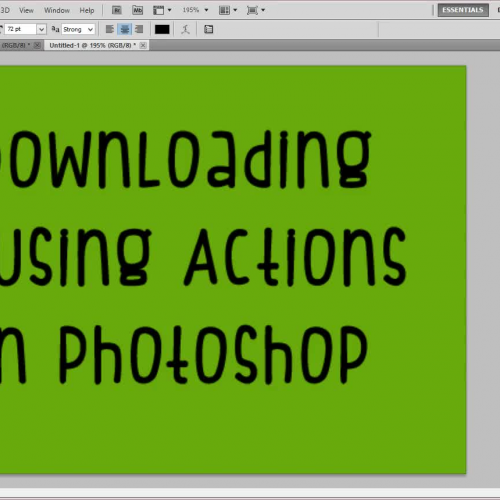Switch to the Untitled-1 @ 195% document tab
The height and width of the screenshot is (500, 500).
click(x=92, y=45)
